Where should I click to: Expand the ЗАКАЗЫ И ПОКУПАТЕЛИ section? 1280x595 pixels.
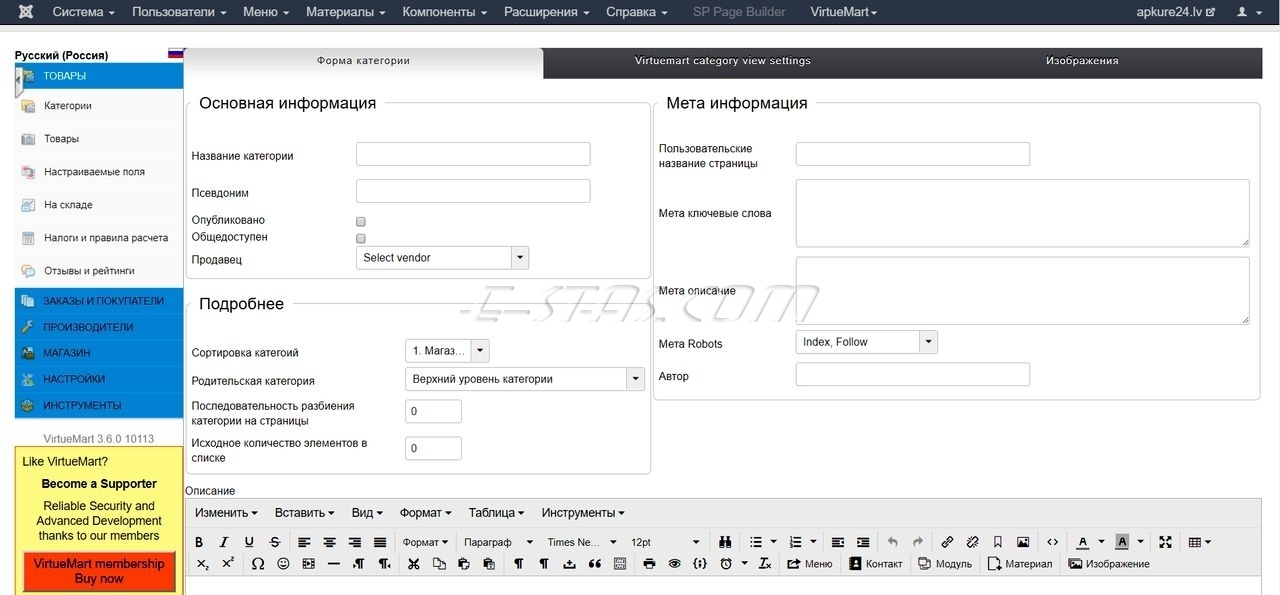click(99, 301)
